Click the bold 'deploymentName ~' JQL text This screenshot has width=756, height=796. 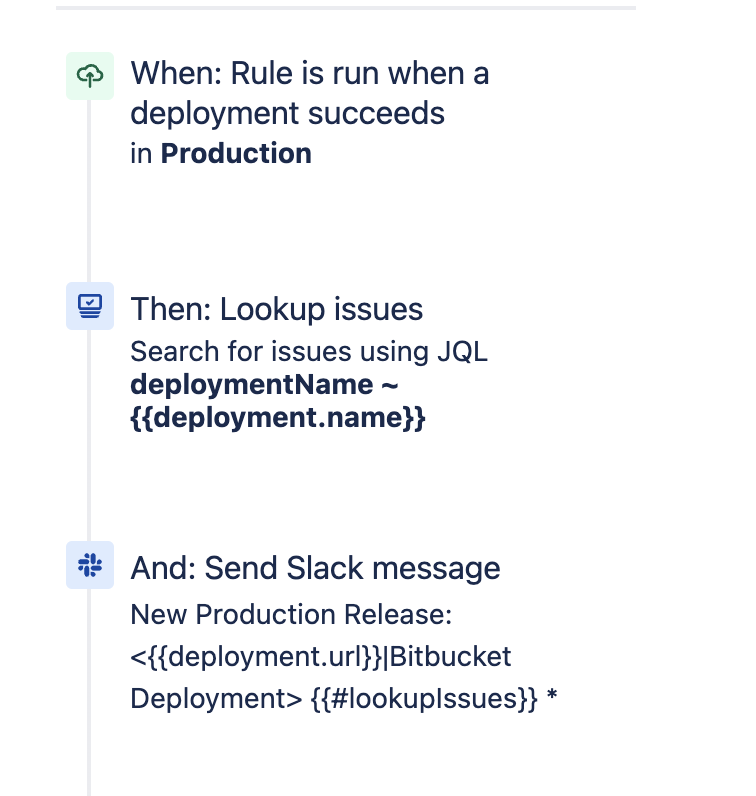click(264, 384)
